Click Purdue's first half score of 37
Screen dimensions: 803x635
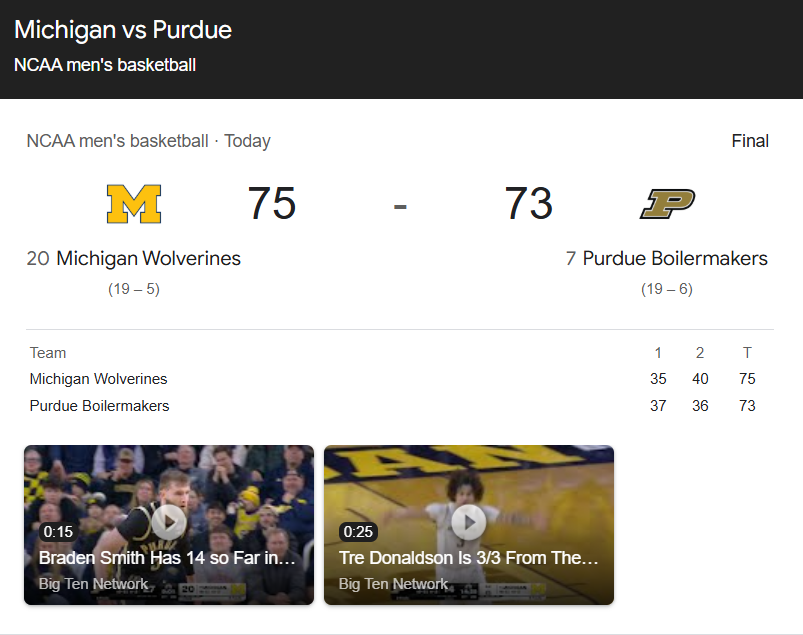(x=658, y=406)
